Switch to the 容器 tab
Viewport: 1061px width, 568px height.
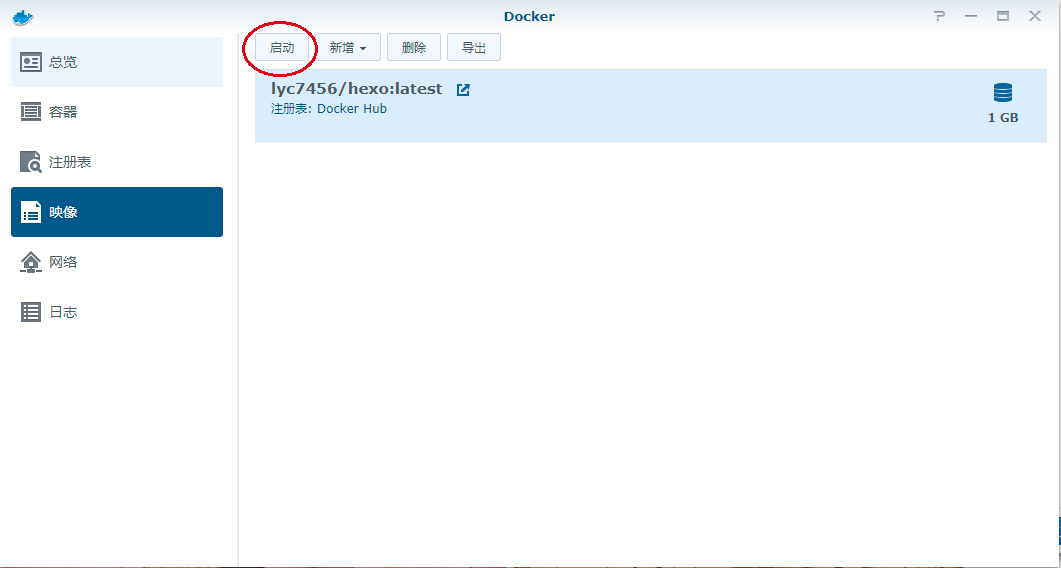tap(117, 112)
